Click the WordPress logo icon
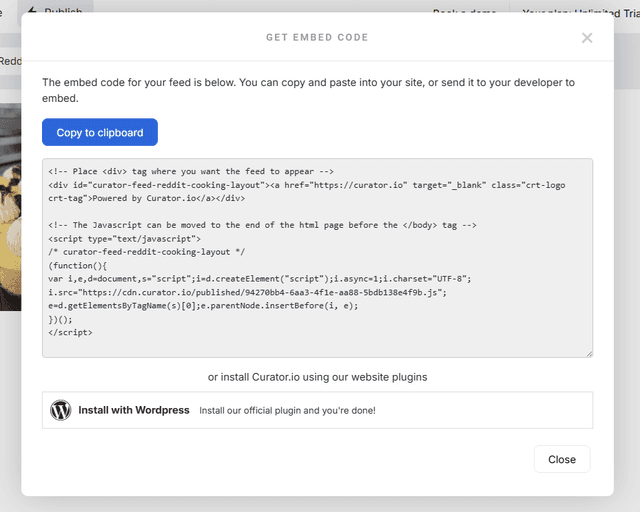The image size is (640, 512). pyautogui.click(x=61, y=410)
